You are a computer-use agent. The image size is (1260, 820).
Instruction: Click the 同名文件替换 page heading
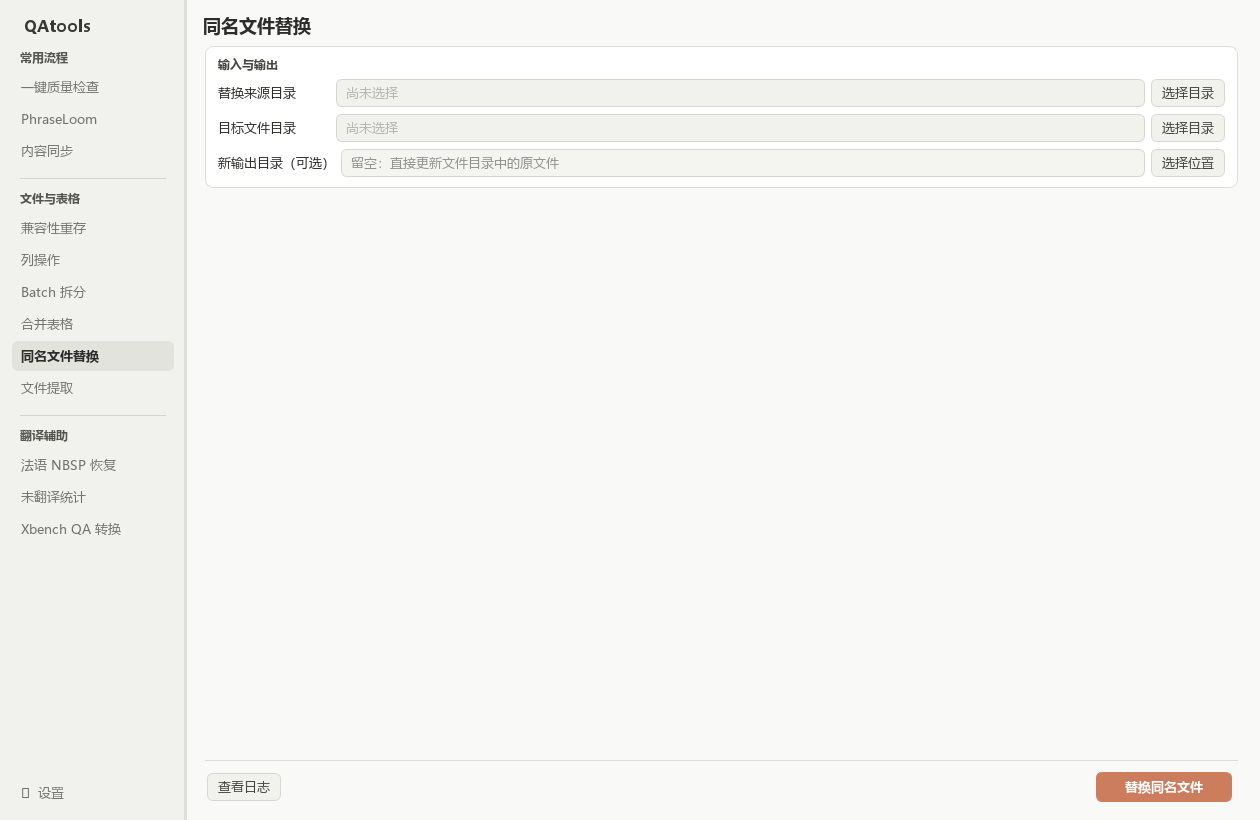pyautogui.click(x=257, y=27)
